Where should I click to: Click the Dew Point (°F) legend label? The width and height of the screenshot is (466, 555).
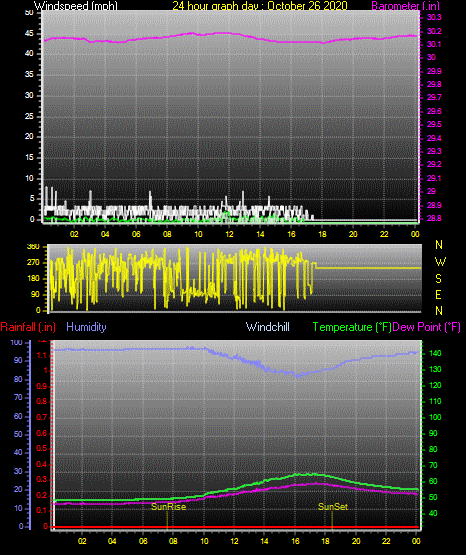[x=427, y=327]
